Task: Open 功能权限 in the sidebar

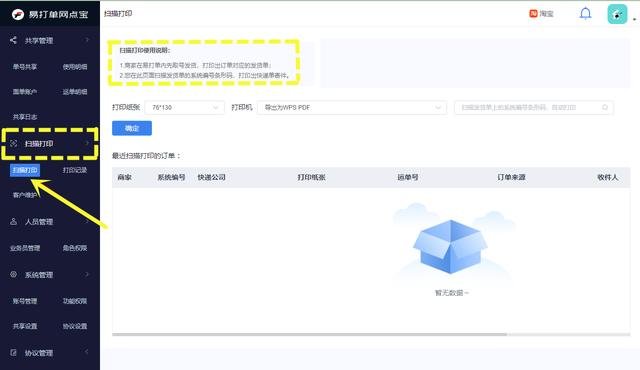Action: point(75,301)
